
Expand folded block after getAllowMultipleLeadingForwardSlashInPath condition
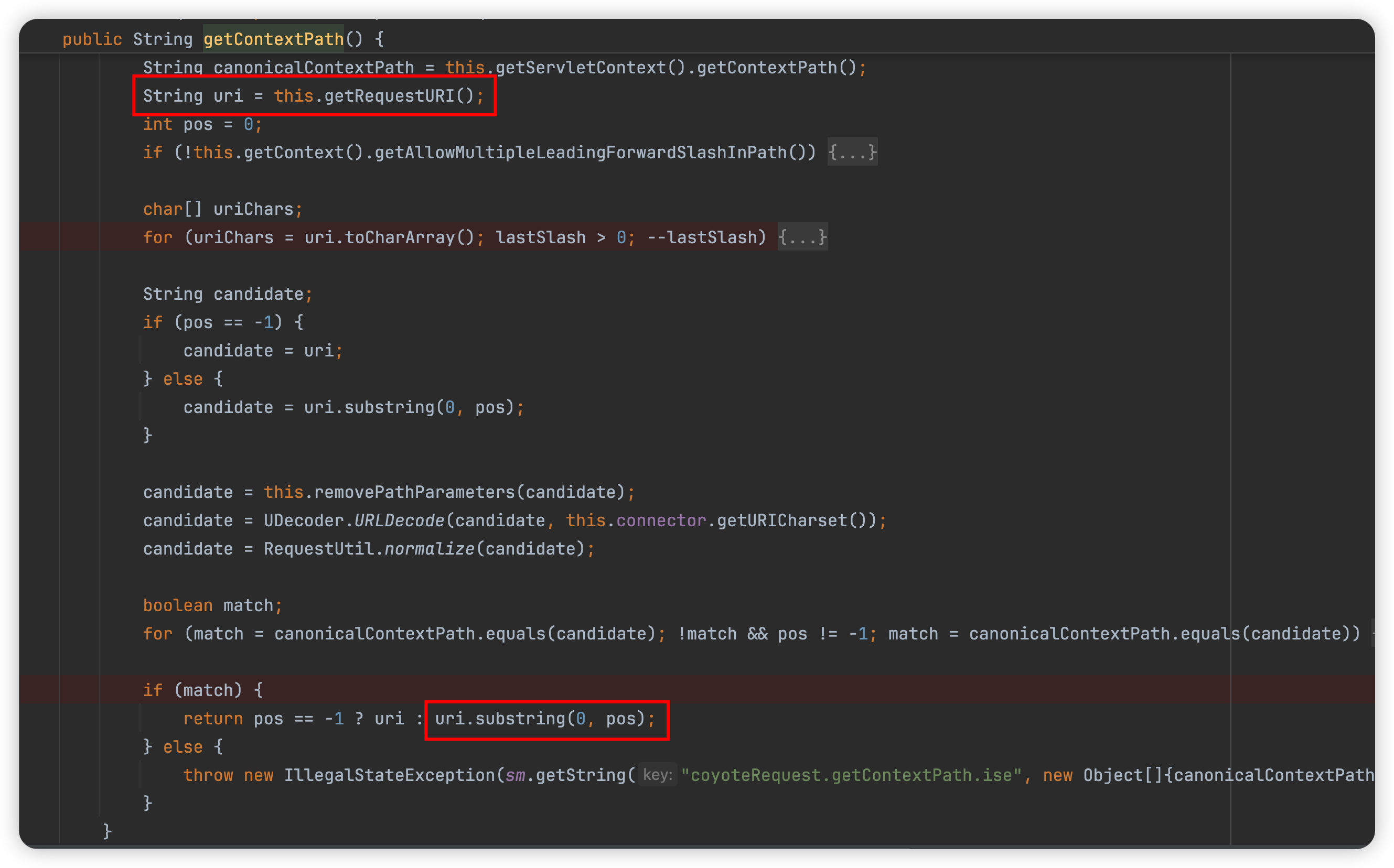point(852,153)
